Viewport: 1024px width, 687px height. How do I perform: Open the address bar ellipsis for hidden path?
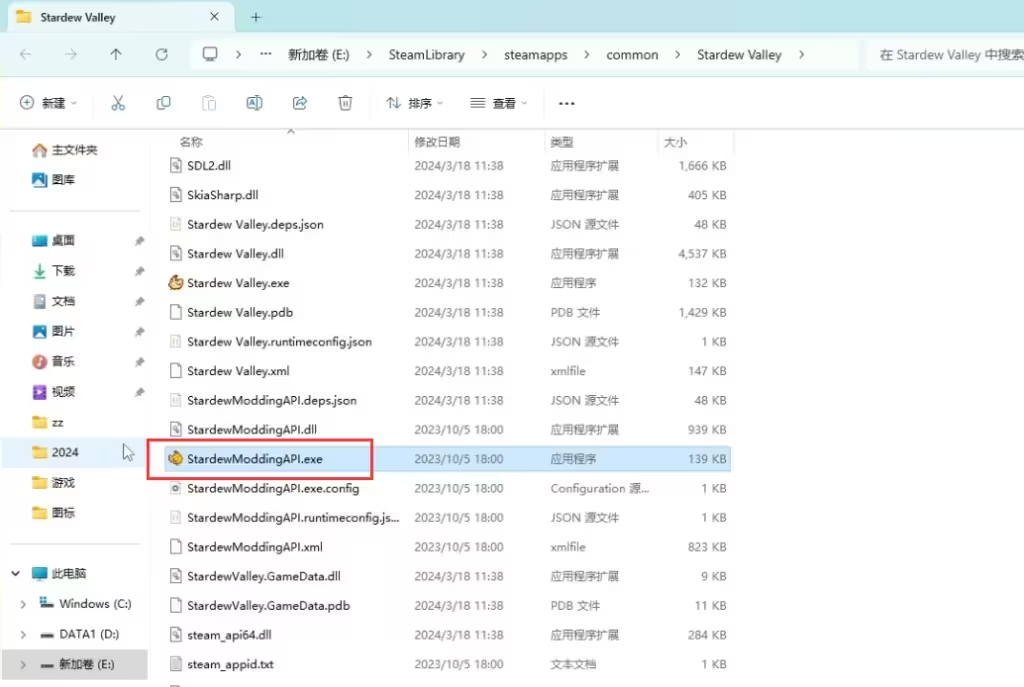(266, 54)
